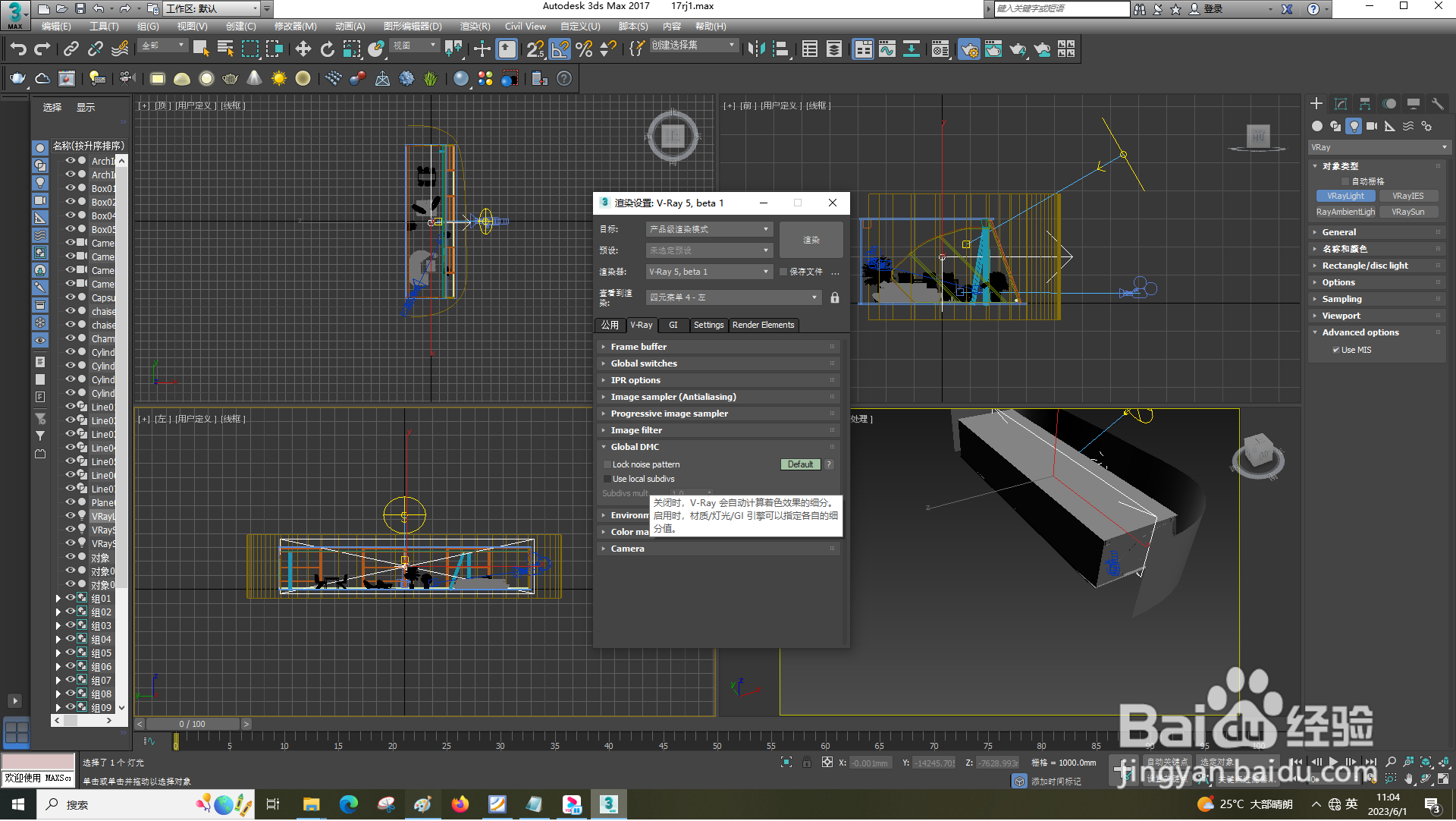Image resolution: width=1456 pixels, height=821 pixels.
Task: Open Firefox from the Windows taskbar
Action: (460, 804)
